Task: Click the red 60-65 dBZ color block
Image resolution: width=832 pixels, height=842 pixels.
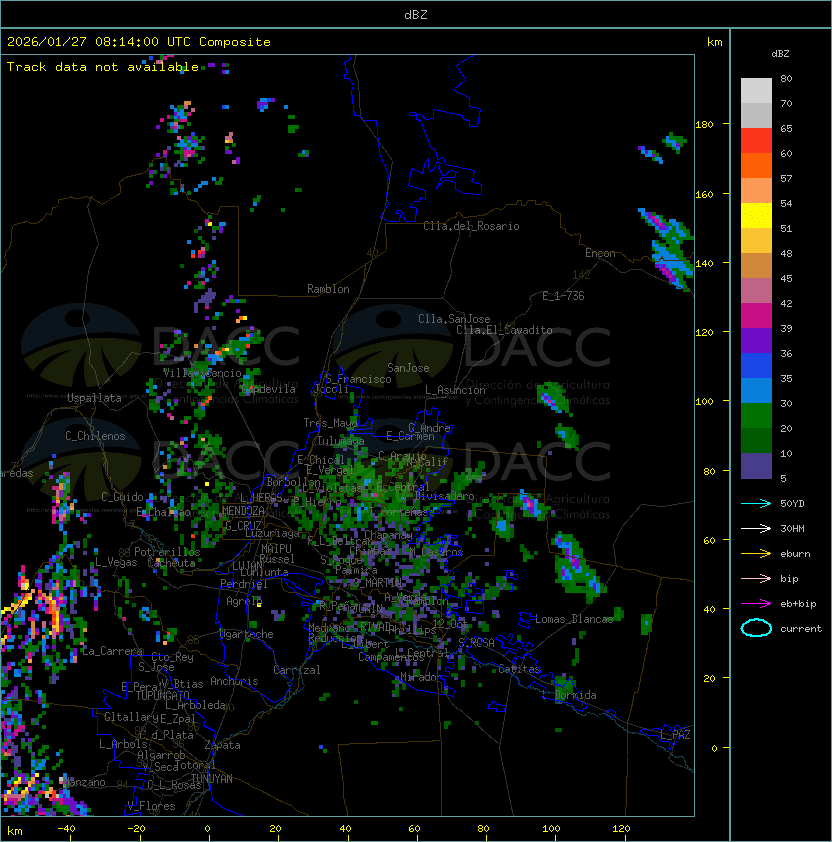Action: [x=756, y=141]
